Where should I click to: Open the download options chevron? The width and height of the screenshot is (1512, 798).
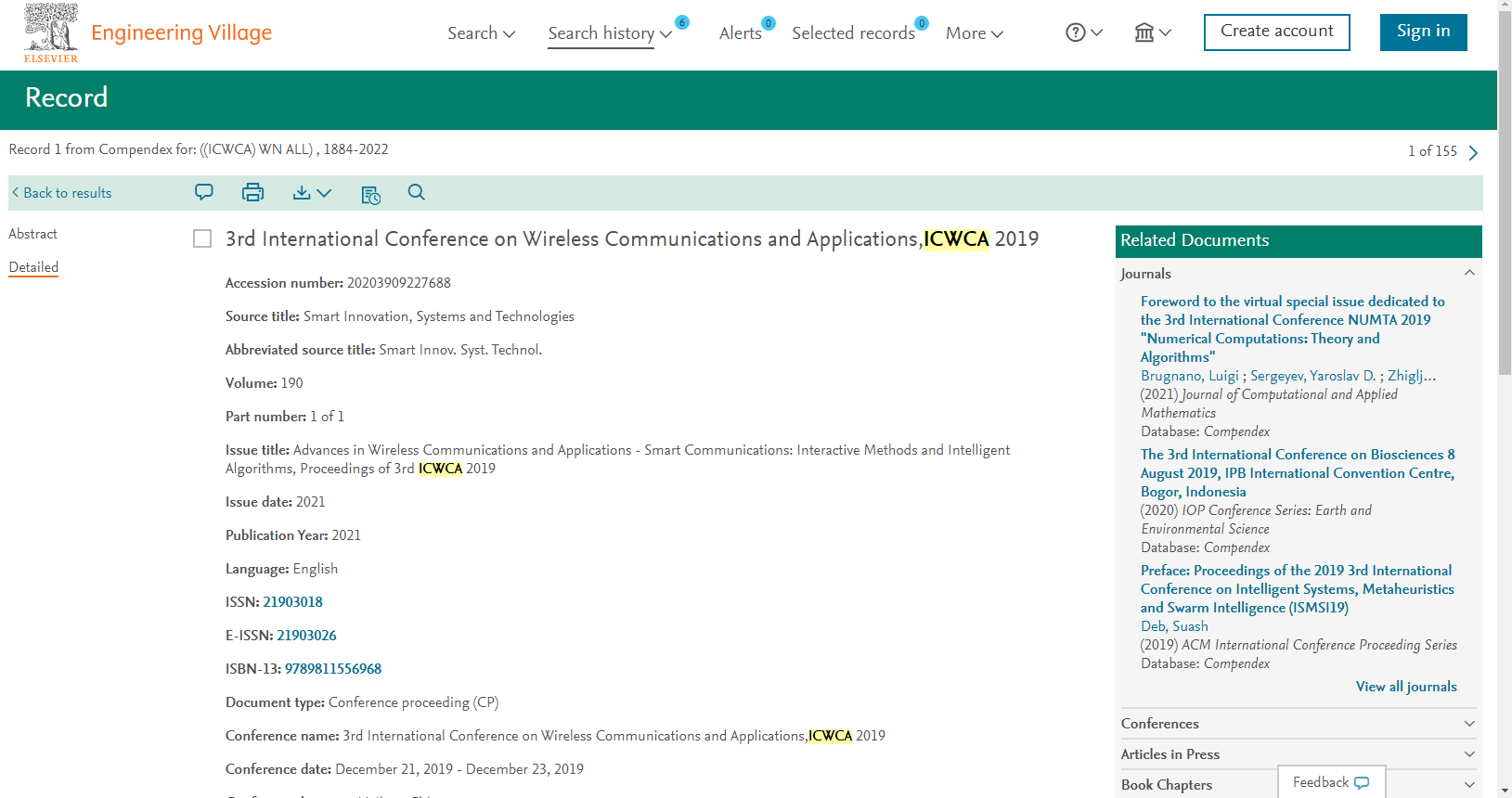coord(324,193)
